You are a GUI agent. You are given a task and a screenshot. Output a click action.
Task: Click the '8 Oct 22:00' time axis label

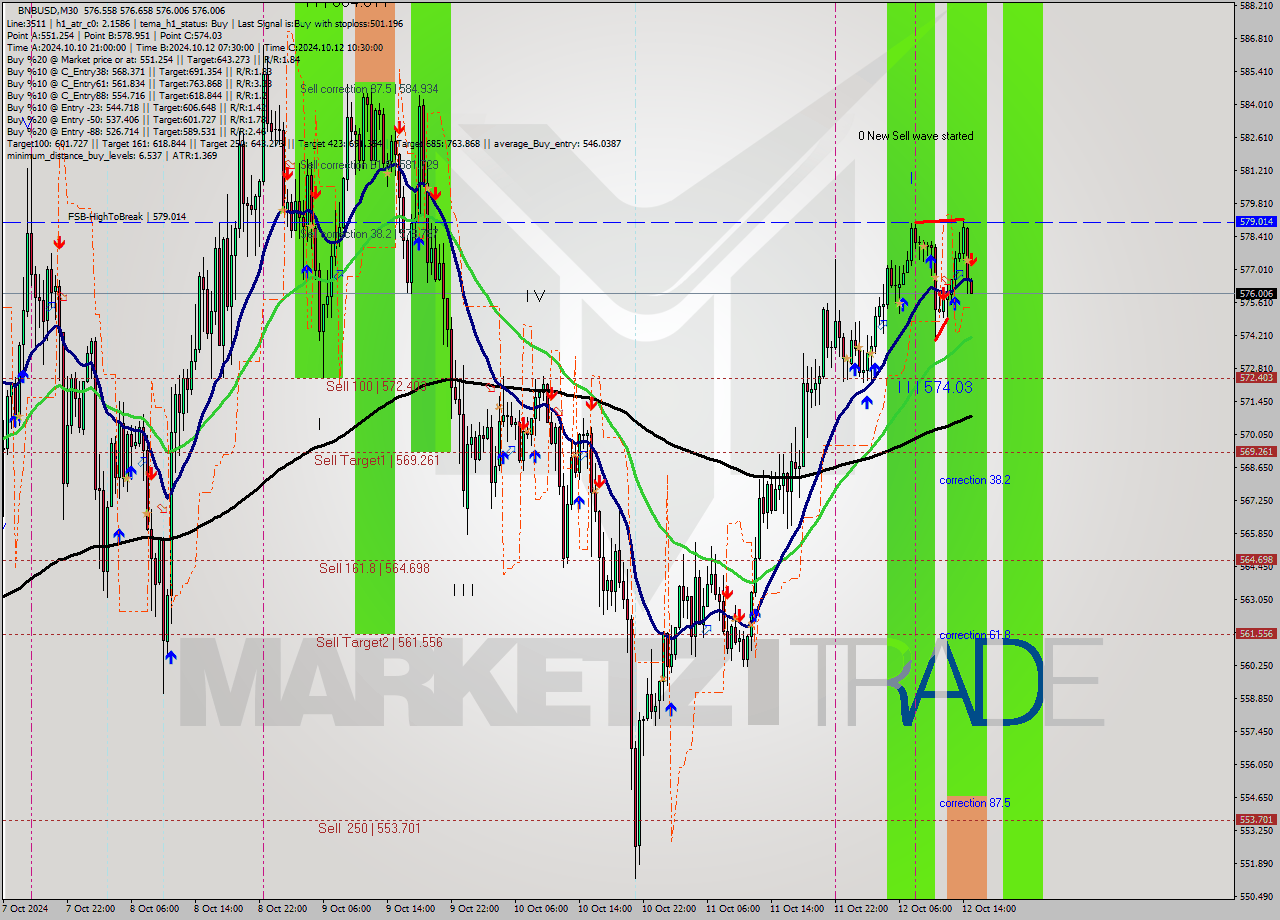pos(284,909)
